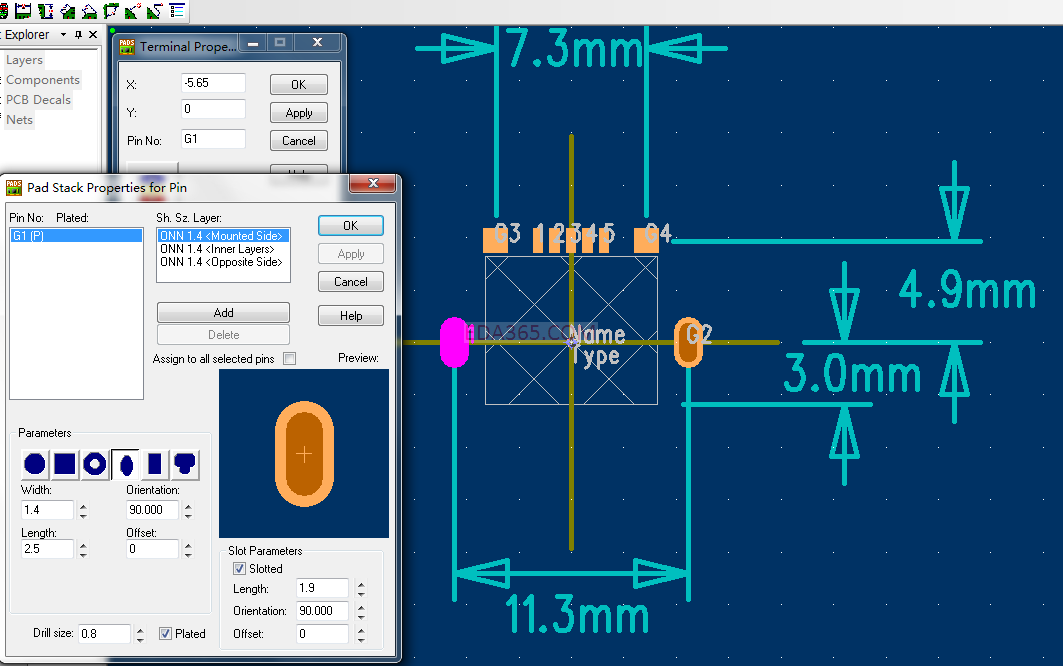This screenshot has height=666, width=1063.
Task: Toggle the Plated checkbox
Action: (x=165, y=633)
